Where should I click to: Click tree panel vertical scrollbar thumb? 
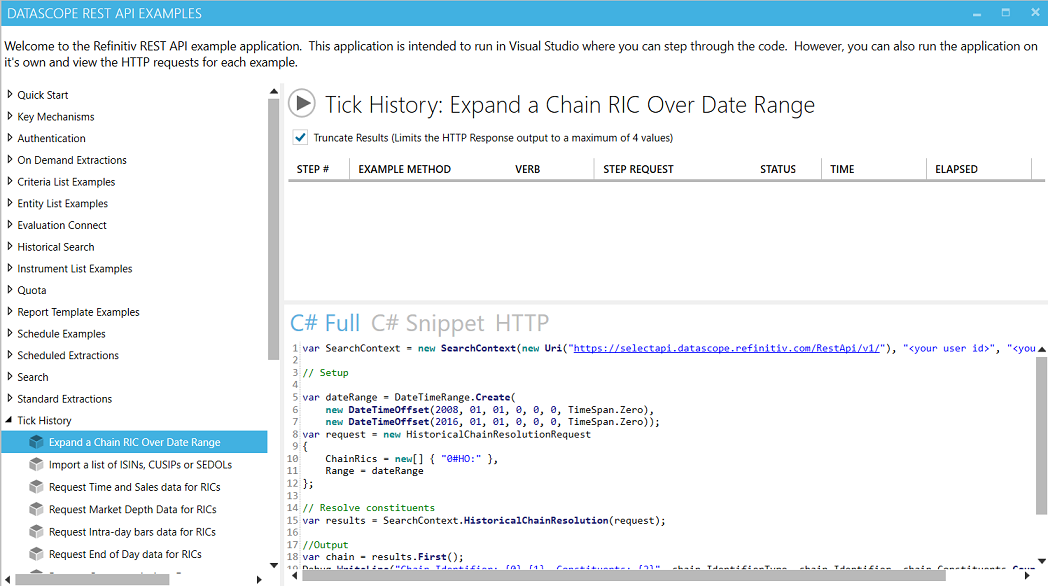coord(273,229)
